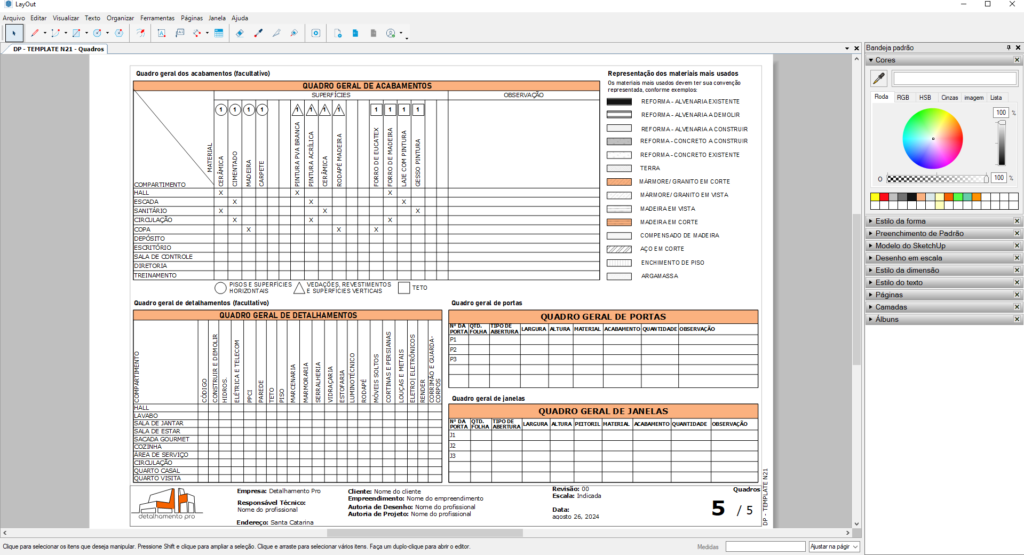Choose the Rectangle shape tool

(x=76, y=33)
